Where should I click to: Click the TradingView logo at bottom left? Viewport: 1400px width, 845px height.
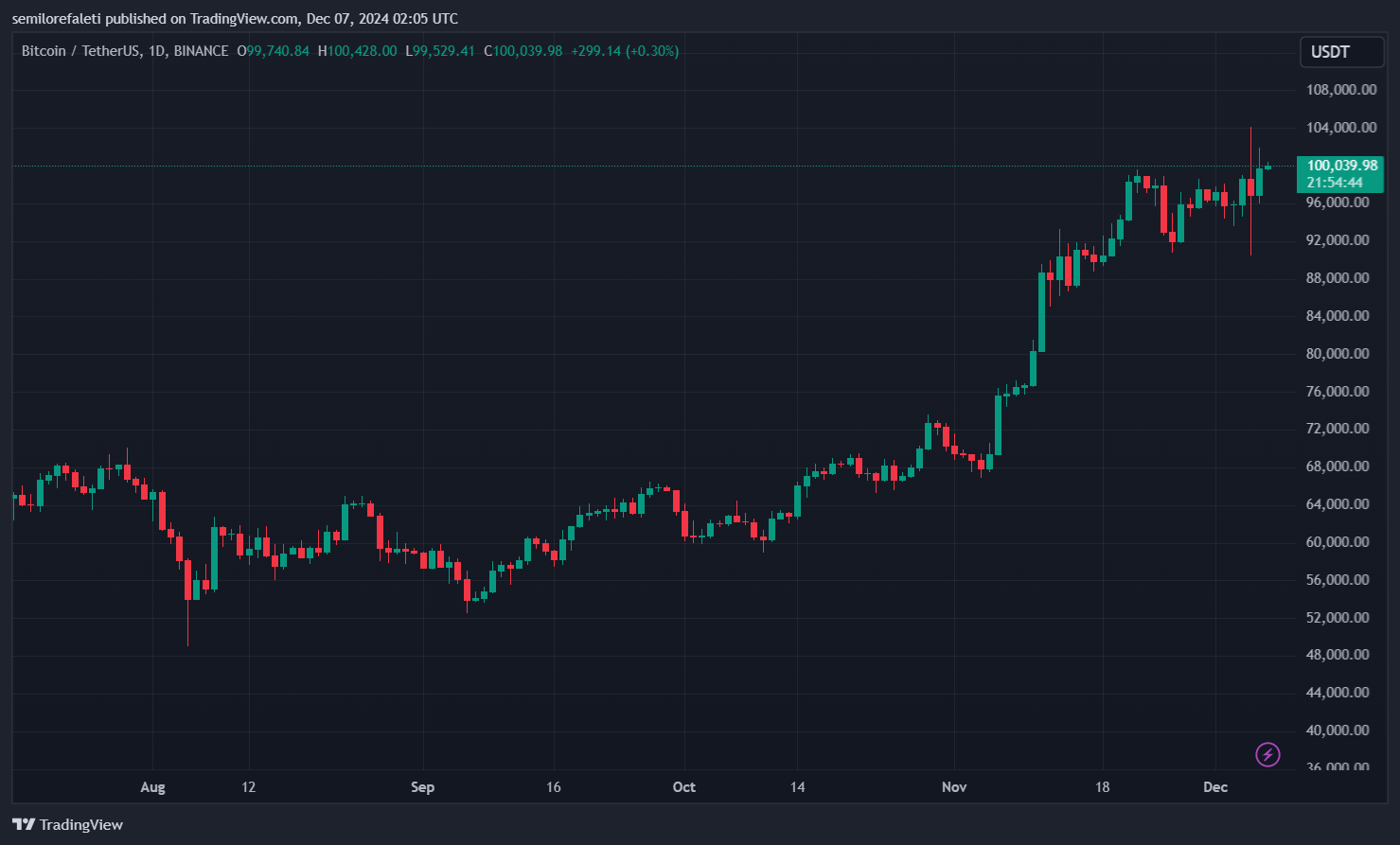coord(68,824)
